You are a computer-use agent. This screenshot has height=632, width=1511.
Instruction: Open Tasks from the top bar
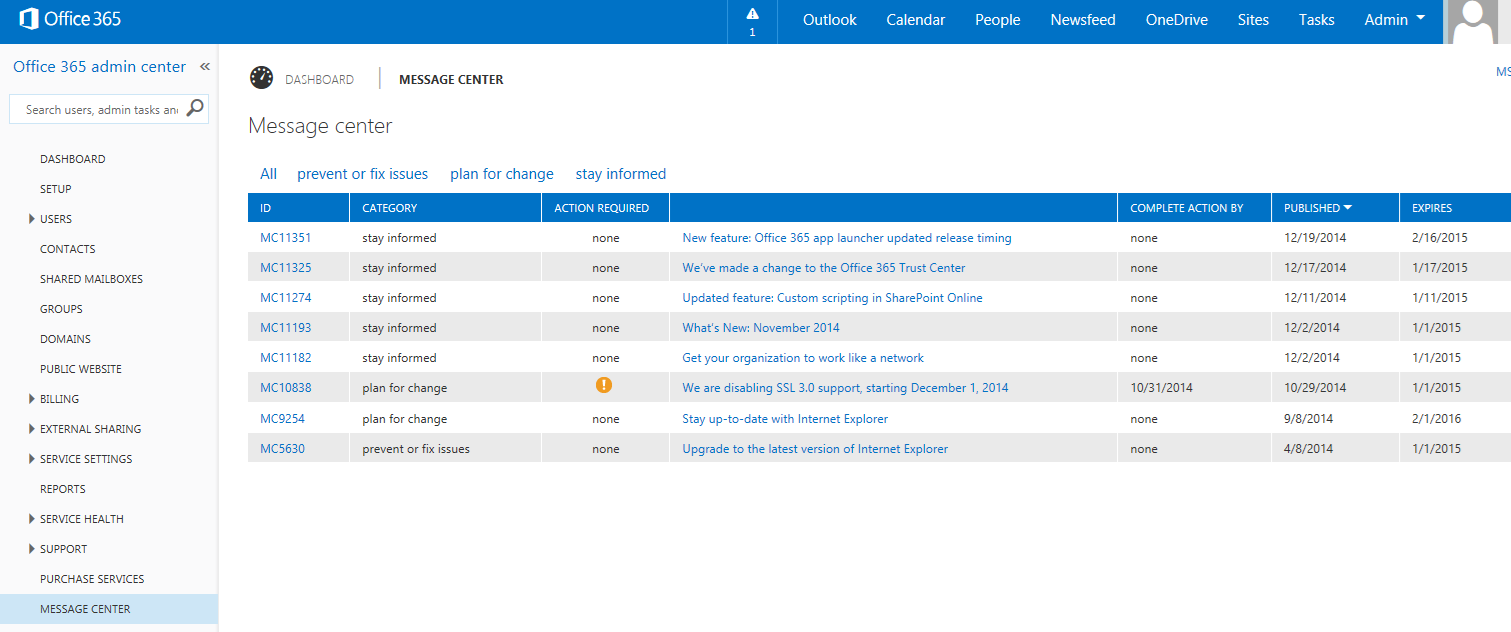click(1317, 20)
